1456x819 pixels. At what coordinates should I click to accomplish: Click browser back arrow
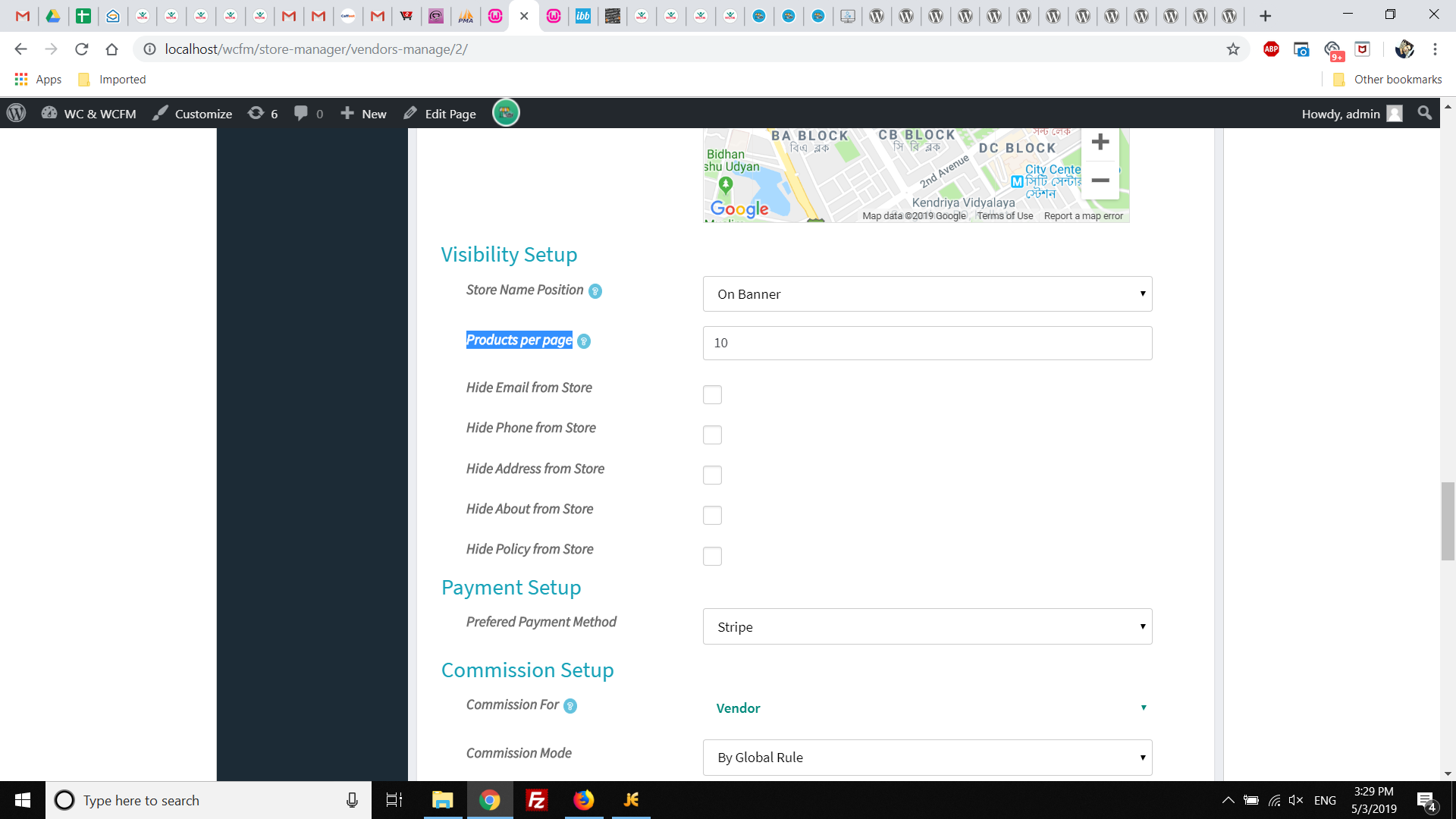pyautogui.click(x=20, y=49)
